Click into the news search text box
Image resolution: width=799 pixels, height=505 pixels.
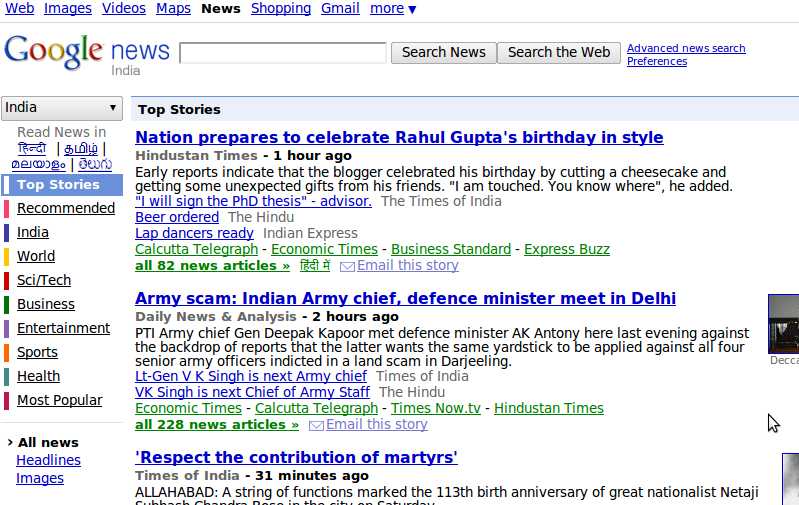282,53
